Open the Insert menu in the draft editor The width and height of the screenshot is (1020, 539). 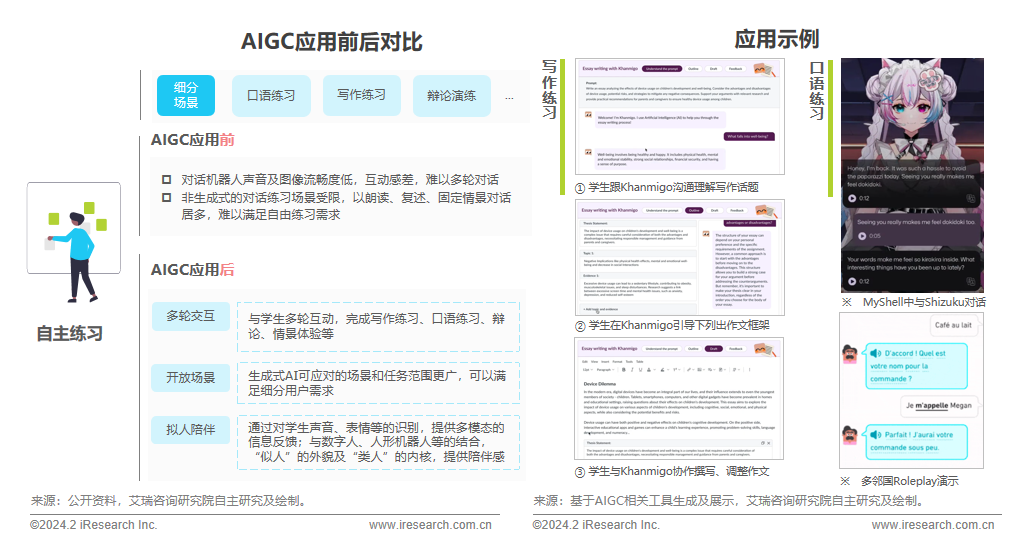click(x=605, y=362)
